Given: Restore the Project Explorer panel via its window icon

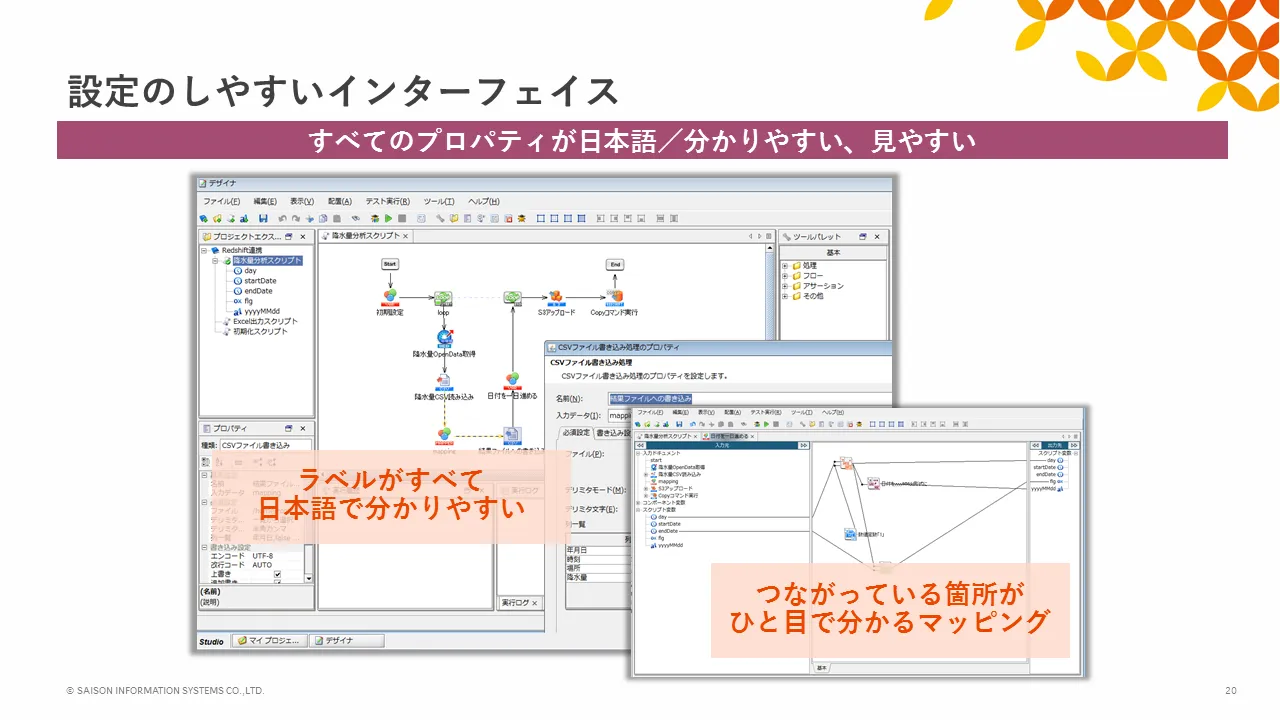Looking at the screenshot, I should [289, 237].
